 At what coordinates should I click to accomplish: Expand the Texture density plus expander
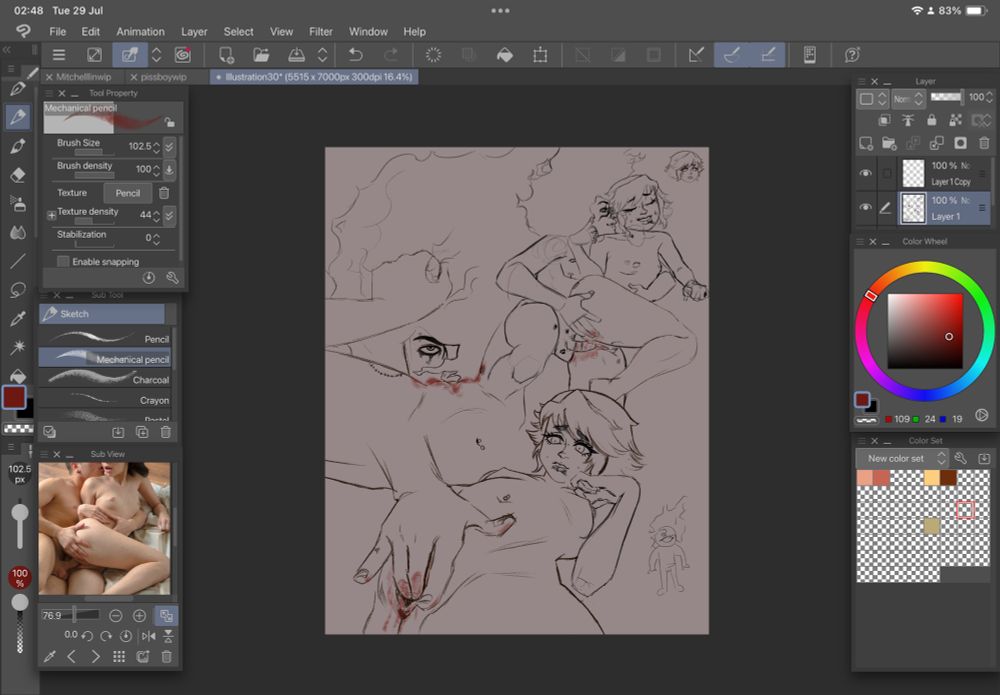click(52, 216)
